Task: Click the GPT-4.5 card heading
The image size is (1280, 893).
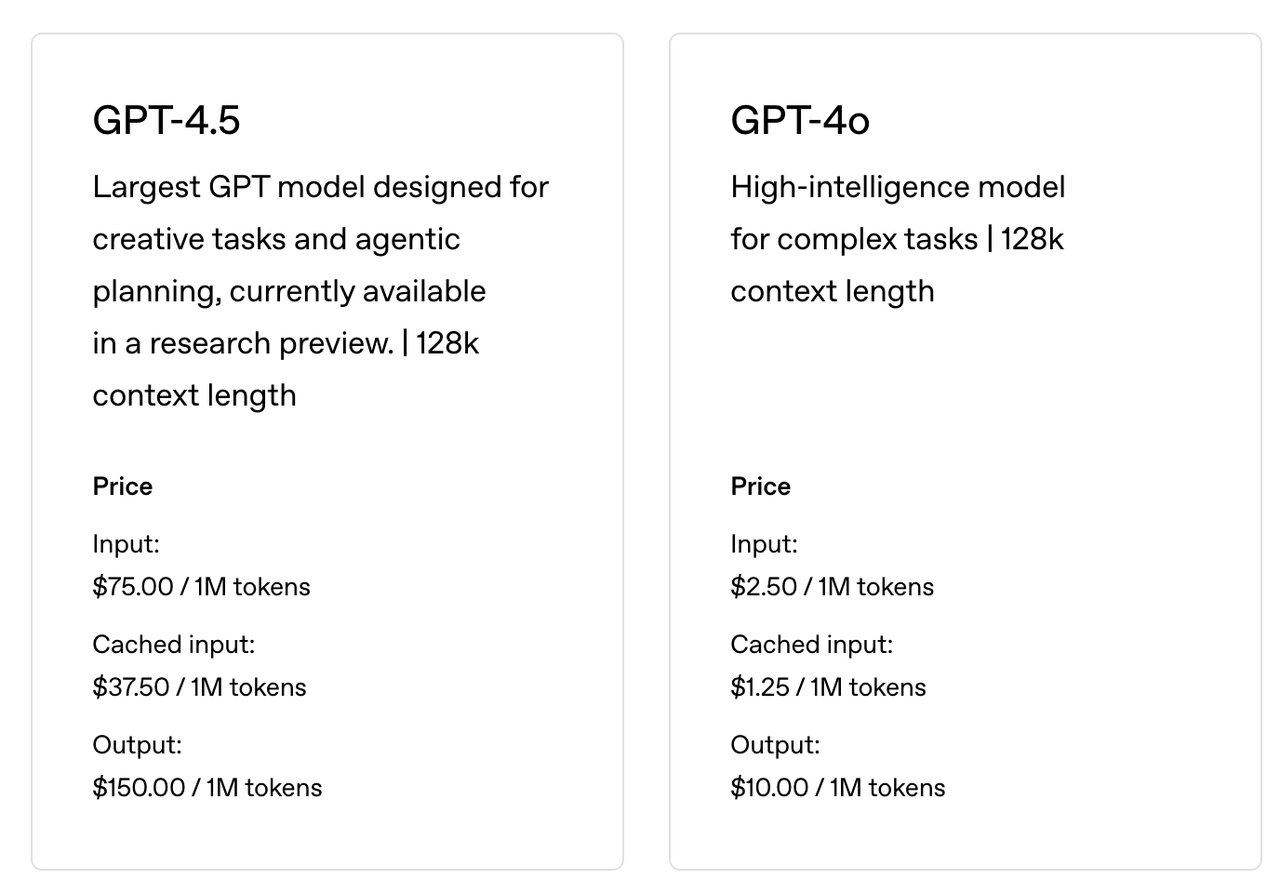Action: coord(166,121)
